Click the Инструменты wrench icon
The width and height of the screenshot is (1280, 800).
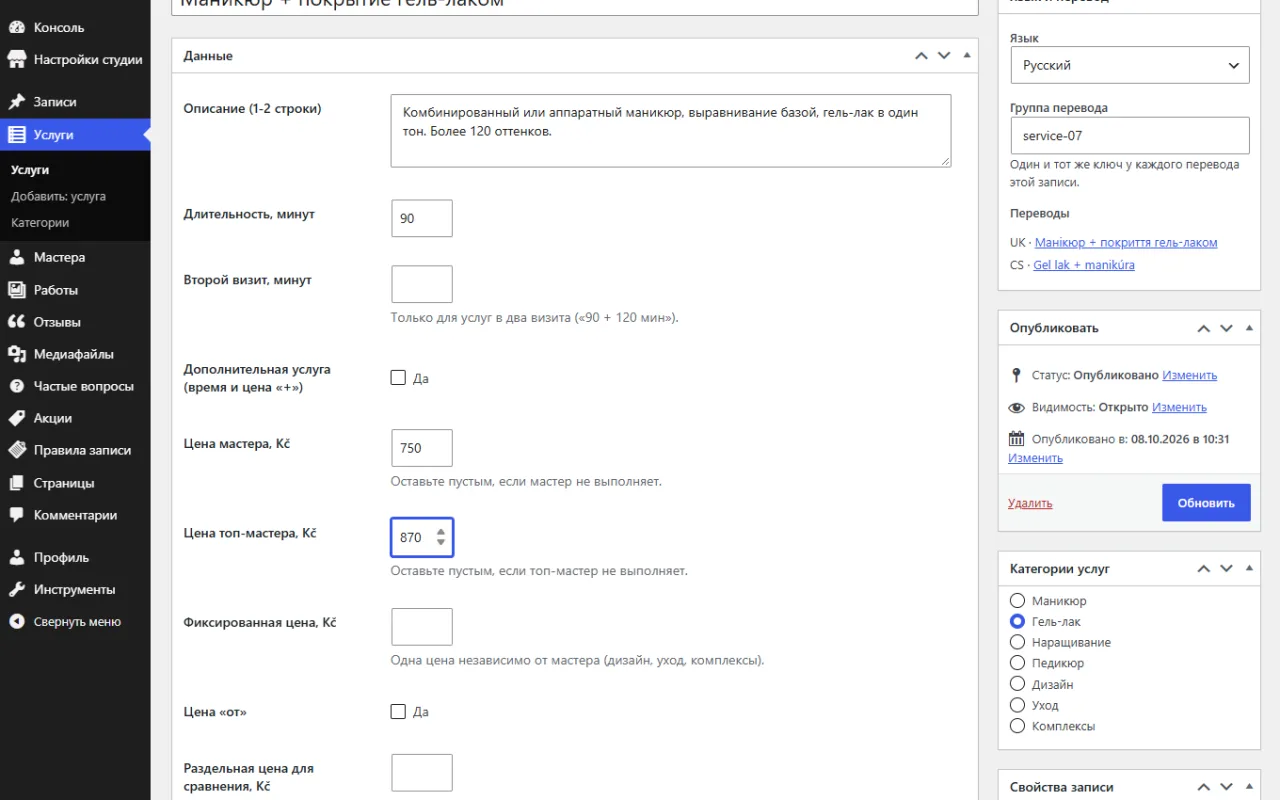click(x=17, y=589)
